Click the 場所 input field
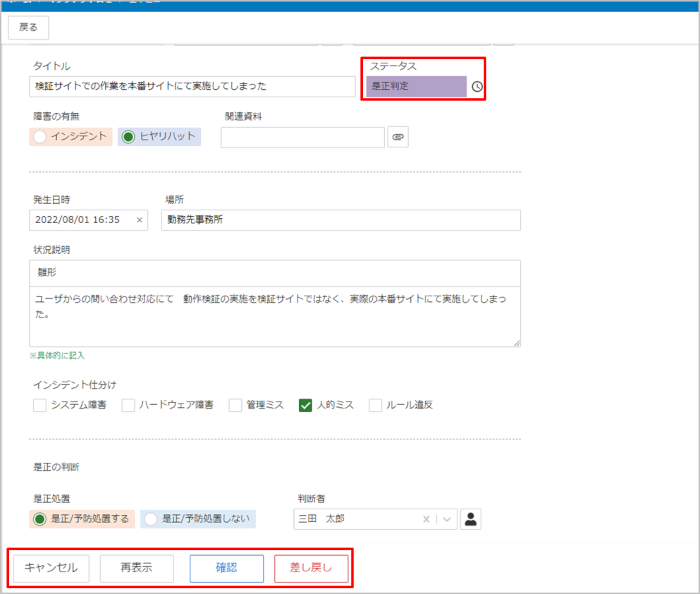The height and width of the screenshot is (594, 700). point(341,220)
